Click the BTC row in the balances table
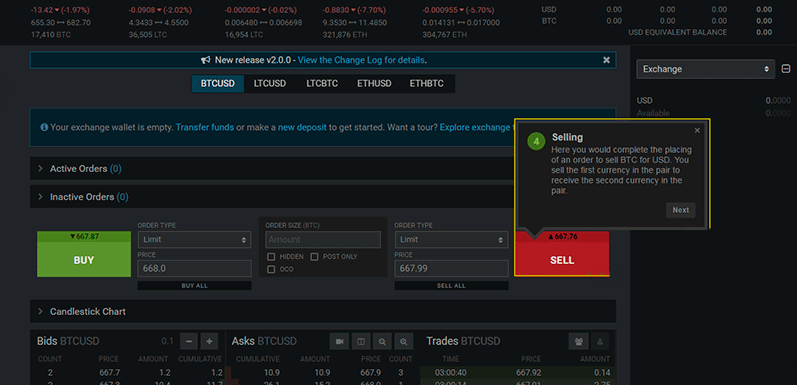 (657, 21)
